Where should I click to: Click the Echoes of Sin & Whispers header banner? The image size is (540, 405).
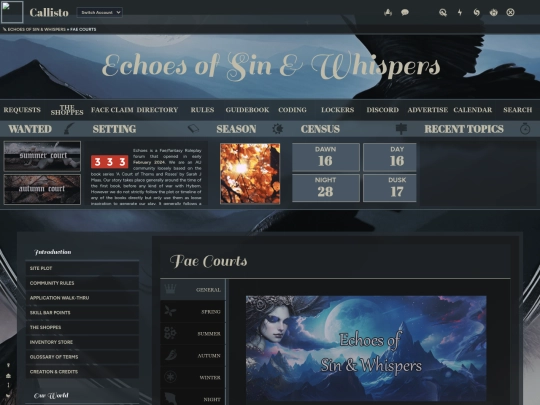270,66
